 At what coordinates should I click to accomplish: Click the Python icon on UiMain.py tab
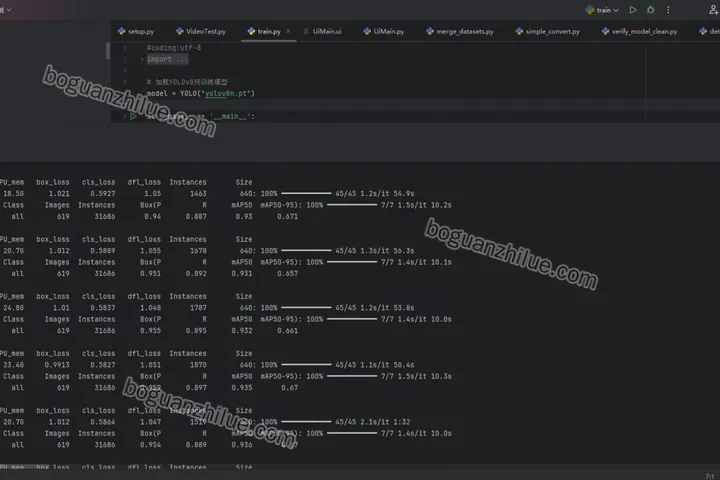point(367,31)
